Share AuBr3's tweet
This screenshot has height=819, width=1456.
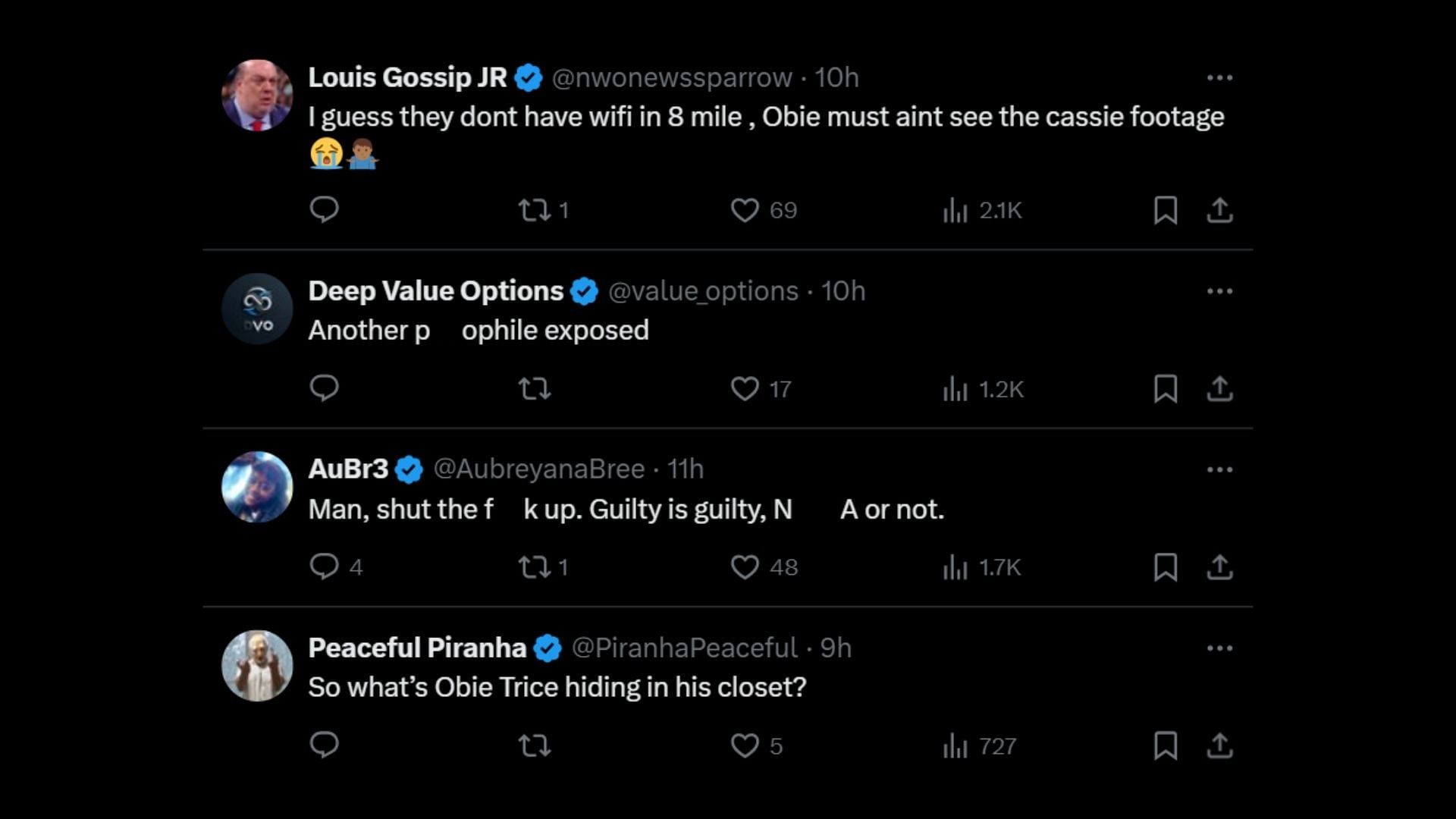pyautogui.click(x=1219, y=567)
